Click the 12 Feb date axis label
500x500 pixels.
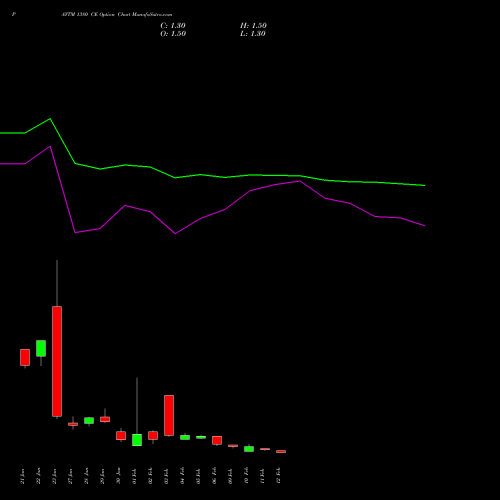278,476
